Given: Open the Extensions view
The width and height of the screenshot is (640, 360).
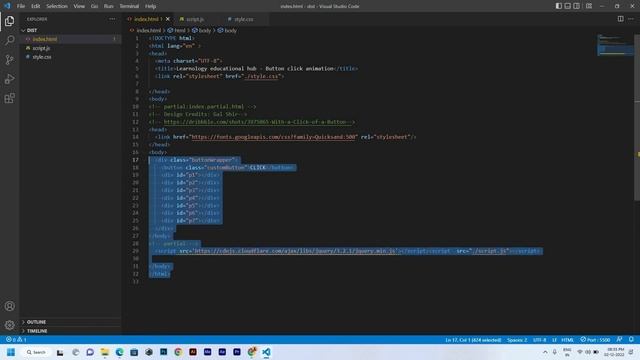Looking at the screenshot, I should tap(9, 98).
